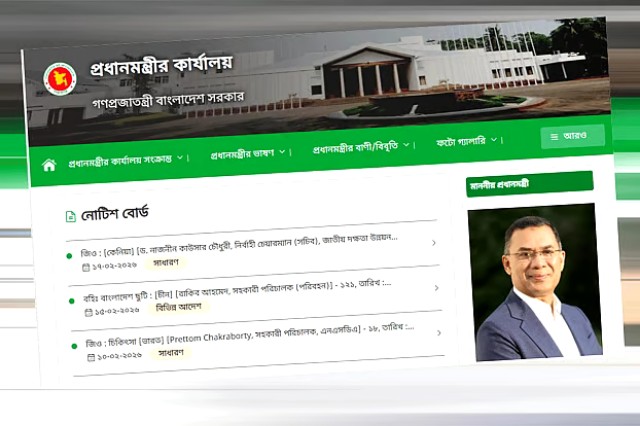Click calendar icon beside date ১৫-০২-২০২৬
This screenshot has width=640, height=426.
coord(88,313)
